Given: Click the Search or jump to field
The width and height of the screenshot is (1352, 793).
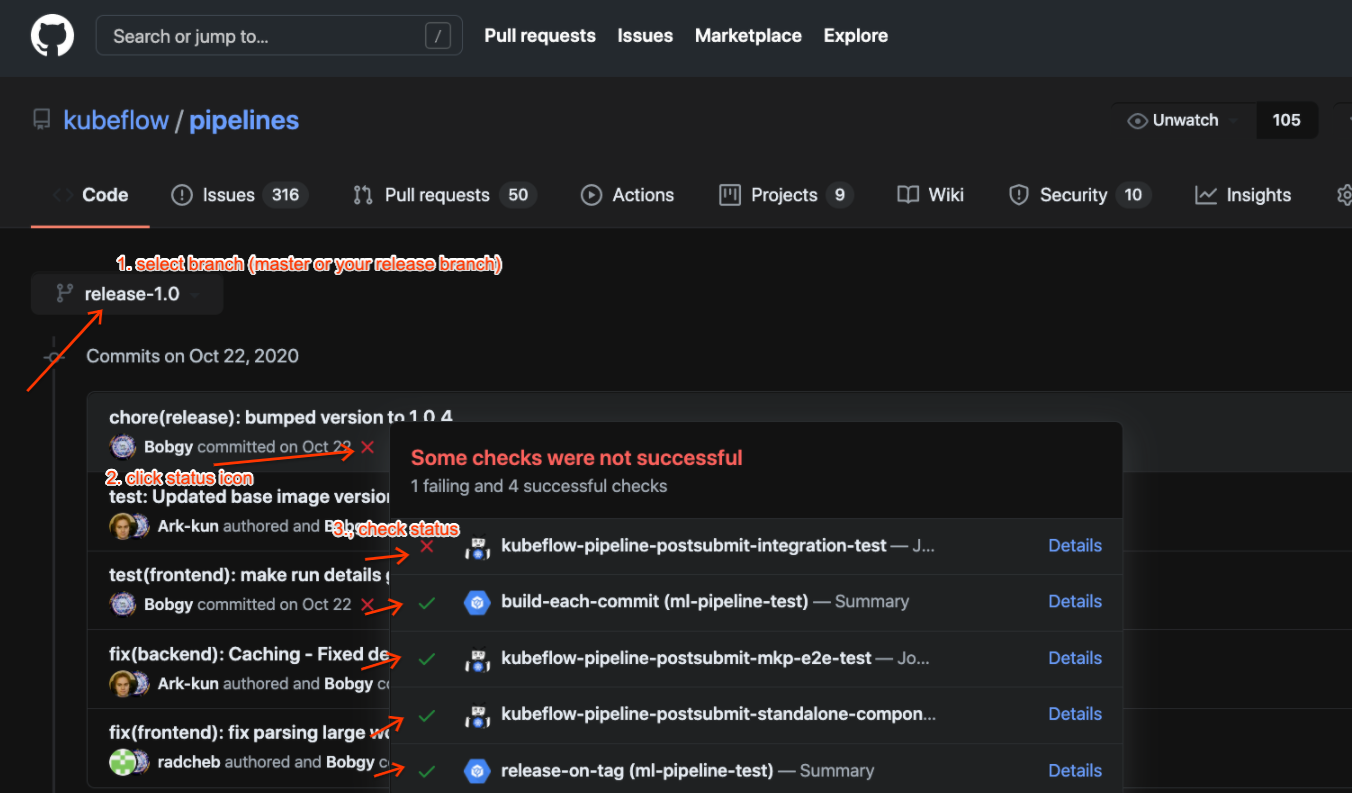Looking at the screenshot, I should coord(279,36).
